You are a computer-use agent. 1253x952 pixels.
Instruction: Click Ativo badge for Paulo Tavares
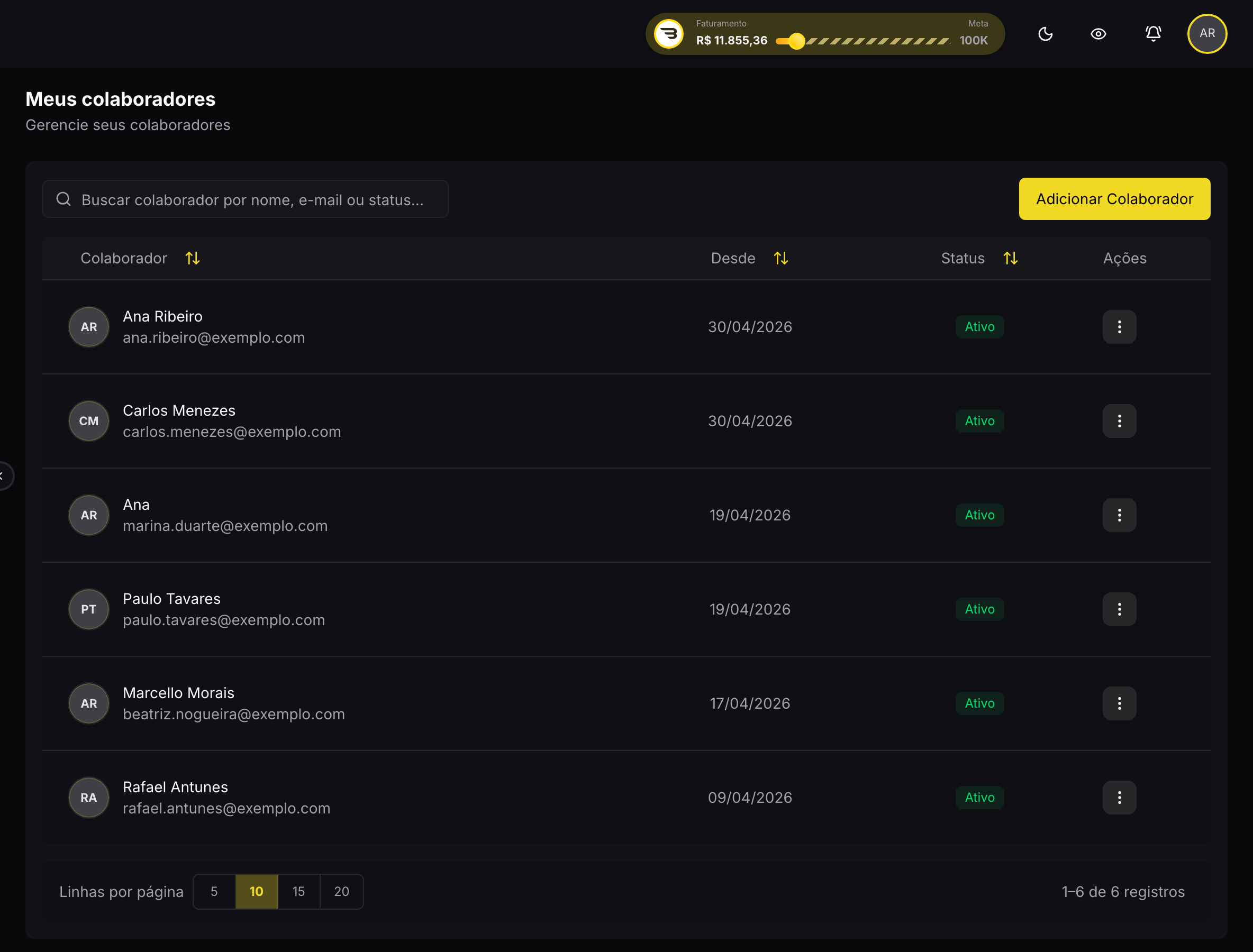980,609
